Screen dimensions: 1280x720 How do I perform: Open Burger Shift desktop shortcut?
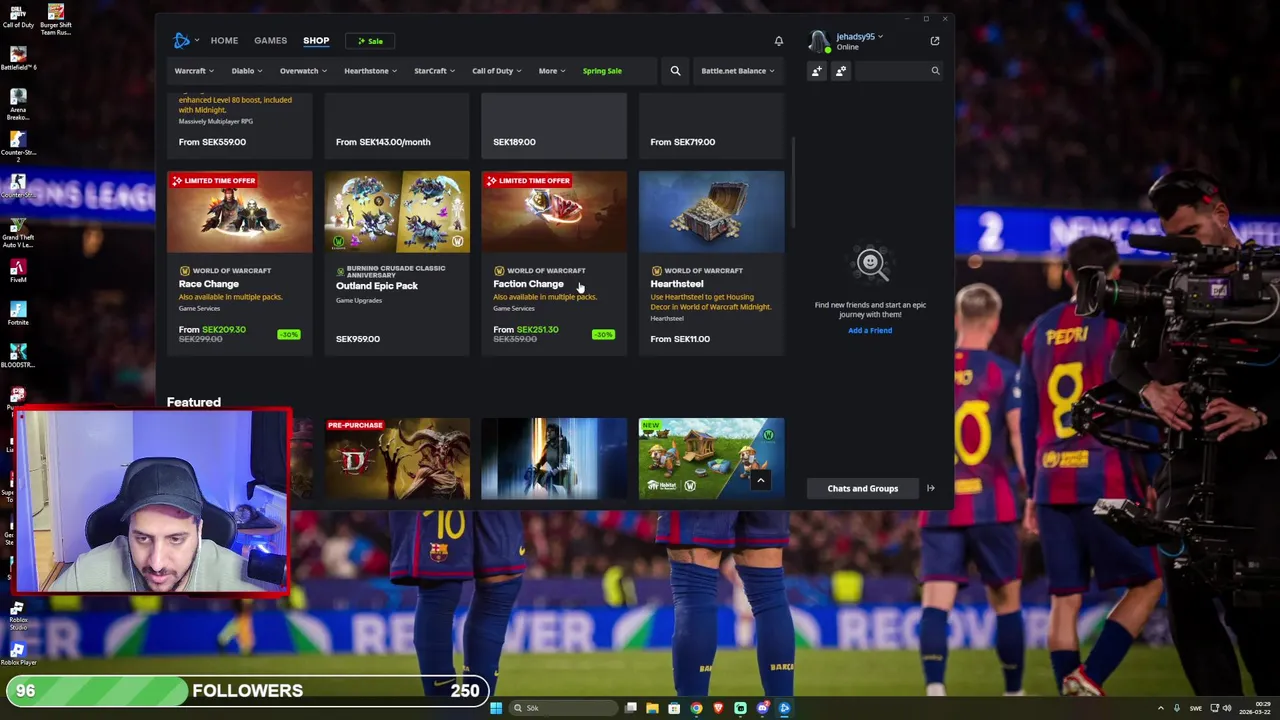(55, 19)
